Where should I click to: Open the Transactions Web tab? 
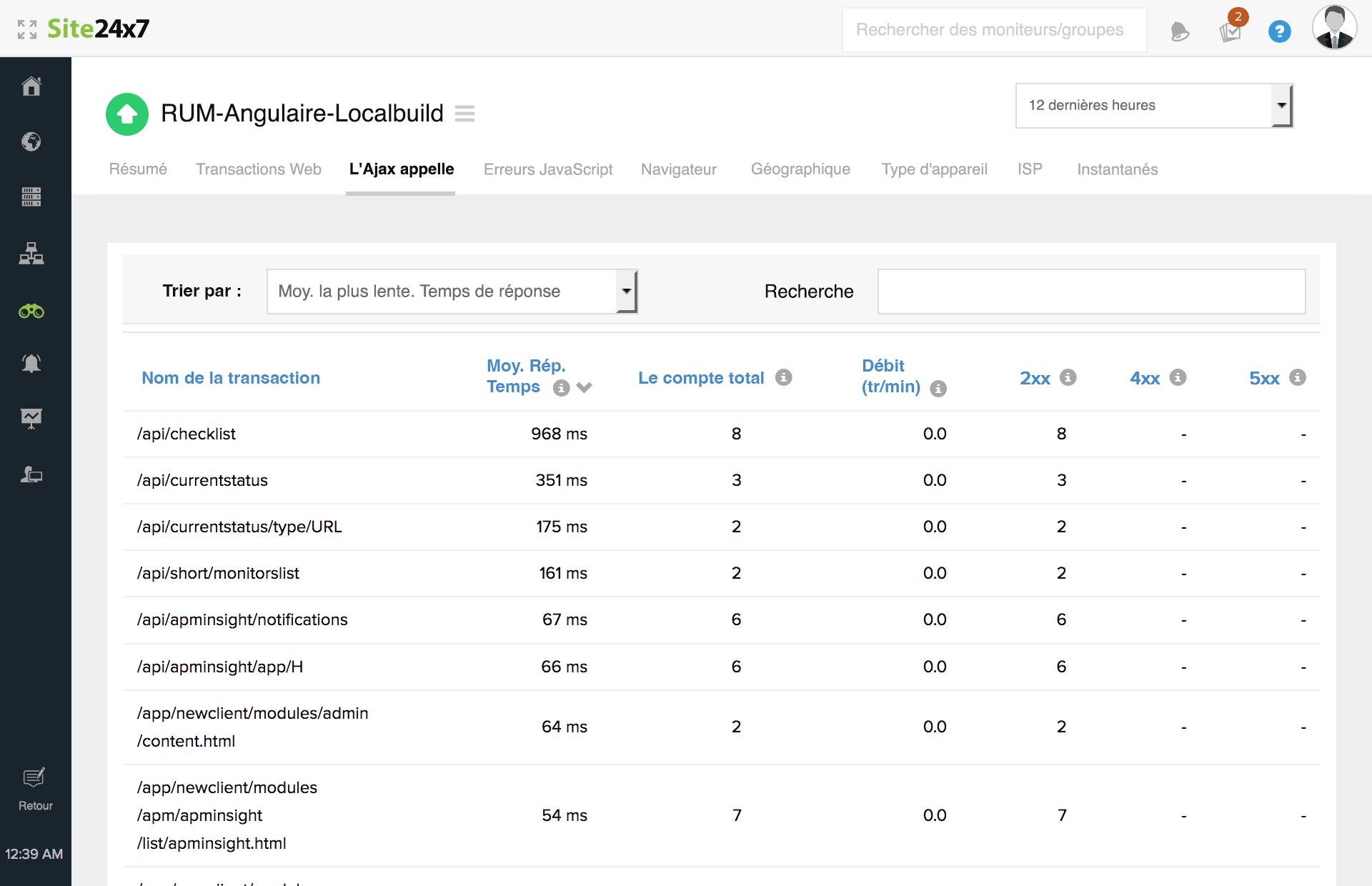[x=259, y=169]
